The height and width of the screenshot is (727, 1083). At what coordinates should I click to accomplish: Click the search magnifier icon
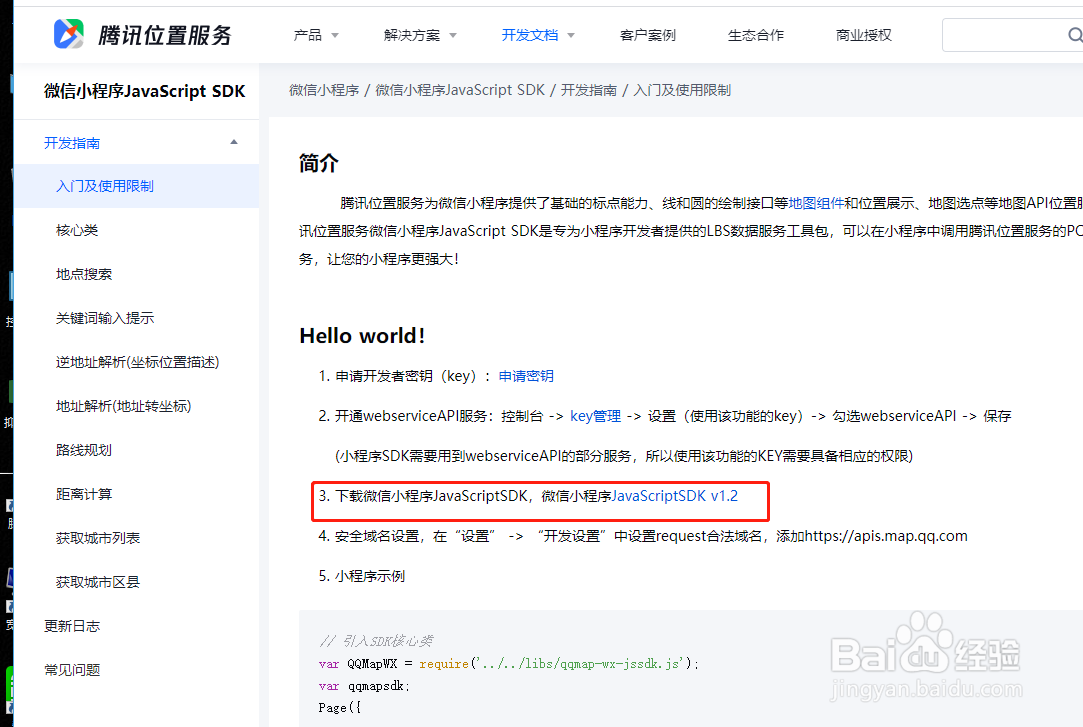pos(1077,34)
